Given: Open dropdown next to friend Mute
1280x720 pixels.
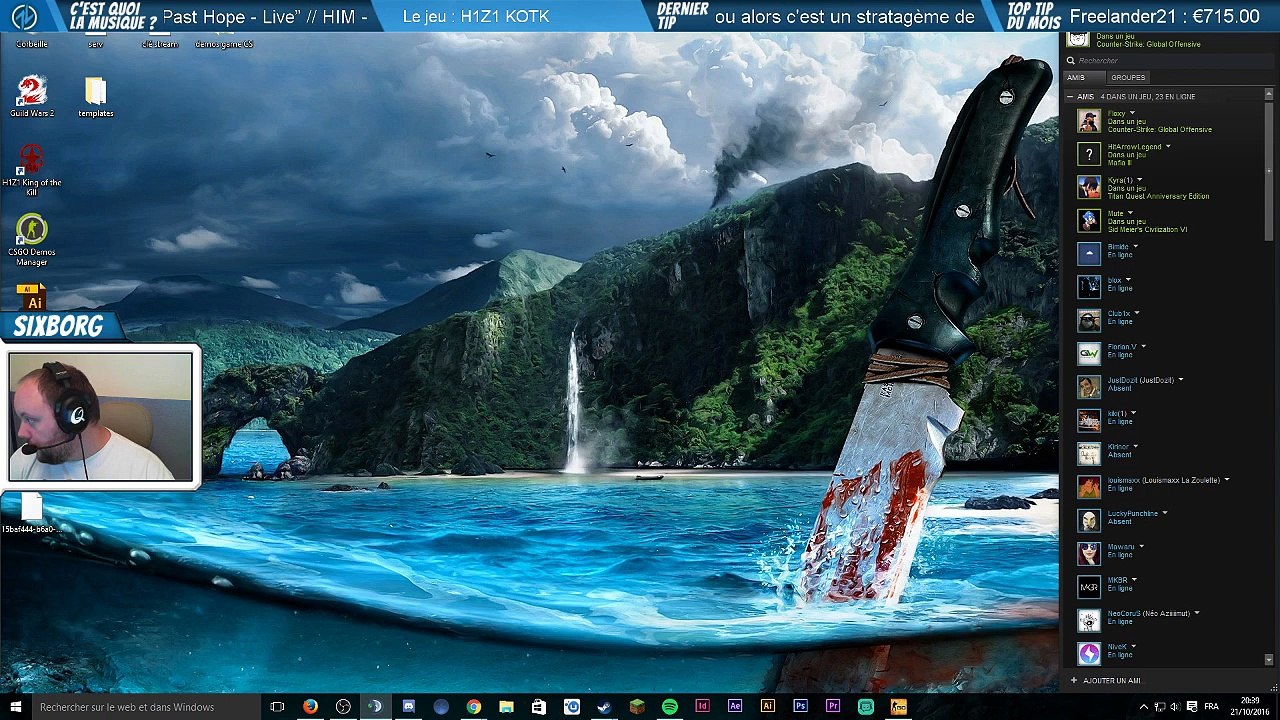Looking at the screenshot, I should click(1130, 213).
